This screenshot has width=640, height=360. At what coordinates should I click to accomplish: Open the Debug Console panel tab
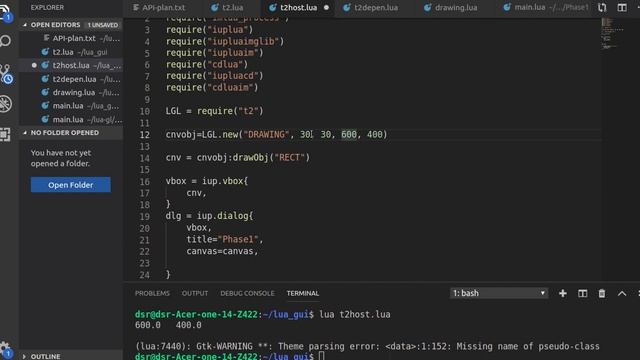[x=247, y=293]
